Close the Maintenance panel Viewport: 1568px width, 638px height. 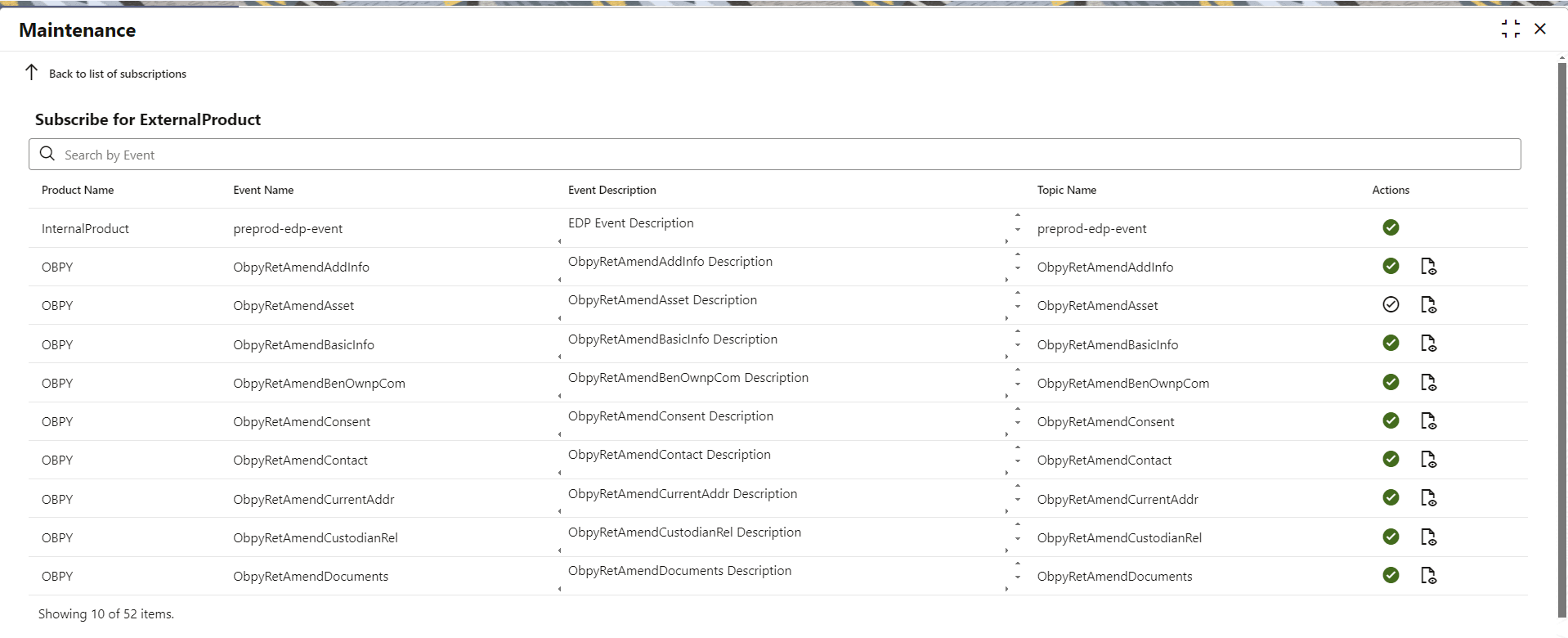click(1540, 29)
